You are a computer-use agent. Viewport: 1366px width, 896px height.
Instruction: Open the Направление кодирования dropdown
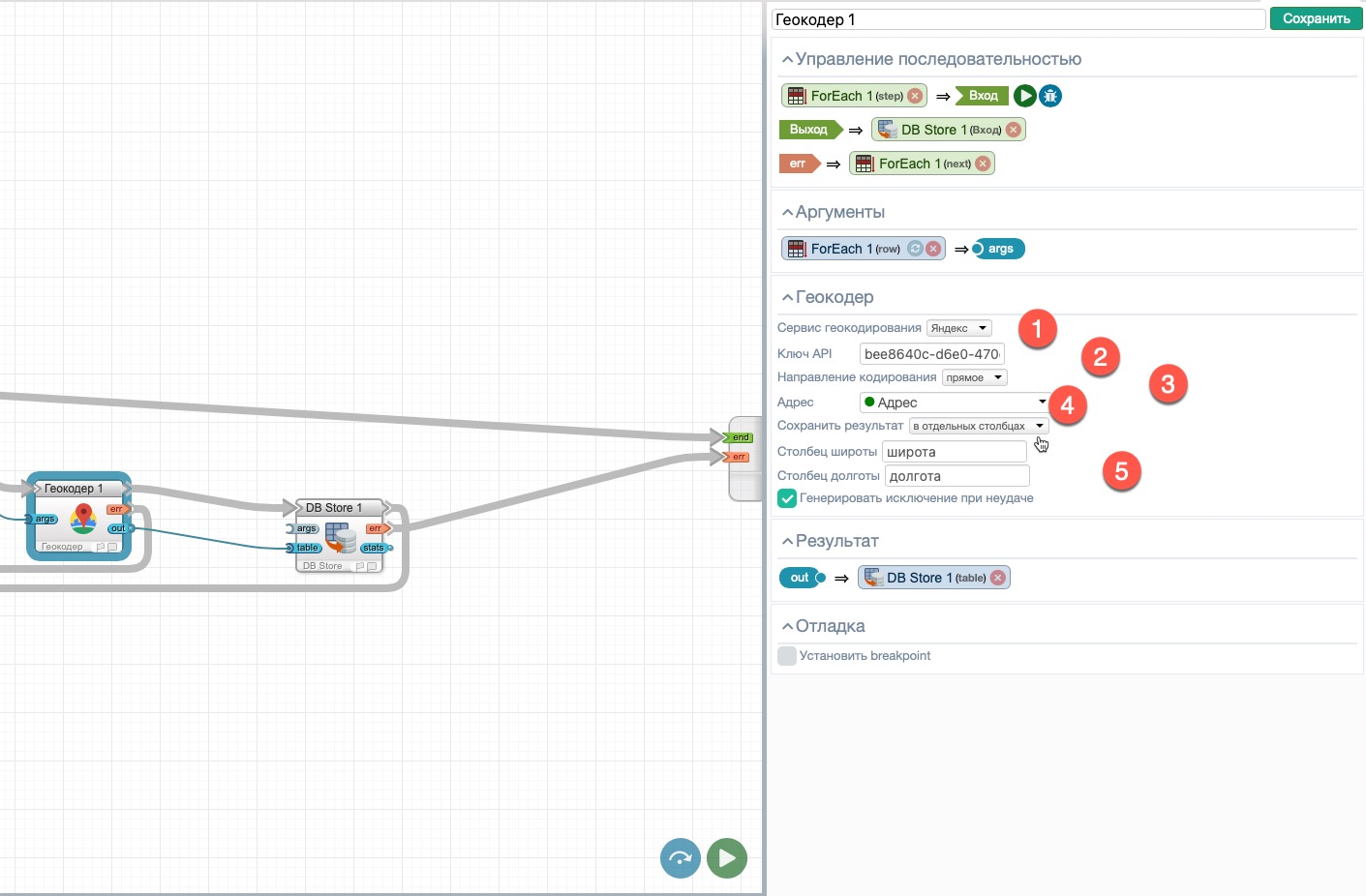(x=974, y=377)
